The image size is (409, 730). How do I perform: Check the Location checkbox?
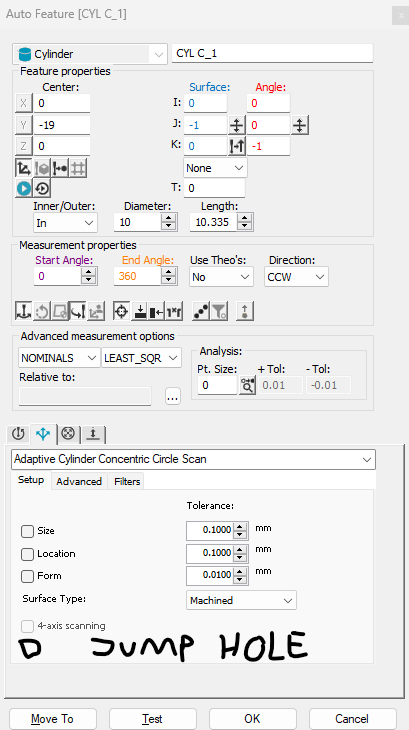(x=27, y=554)
